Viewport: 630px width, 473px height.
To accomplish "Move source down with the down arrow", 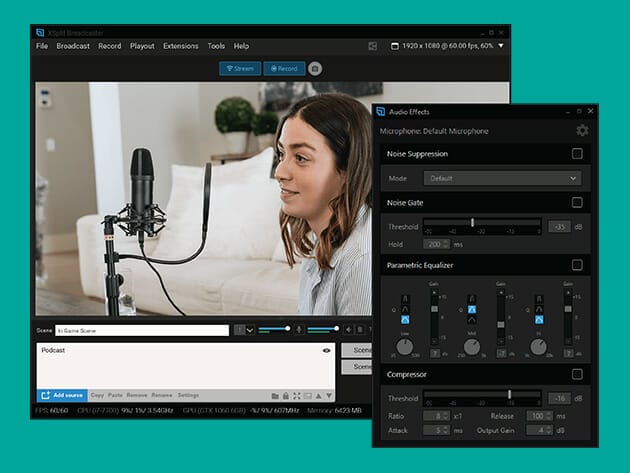I will coord(330,396).
